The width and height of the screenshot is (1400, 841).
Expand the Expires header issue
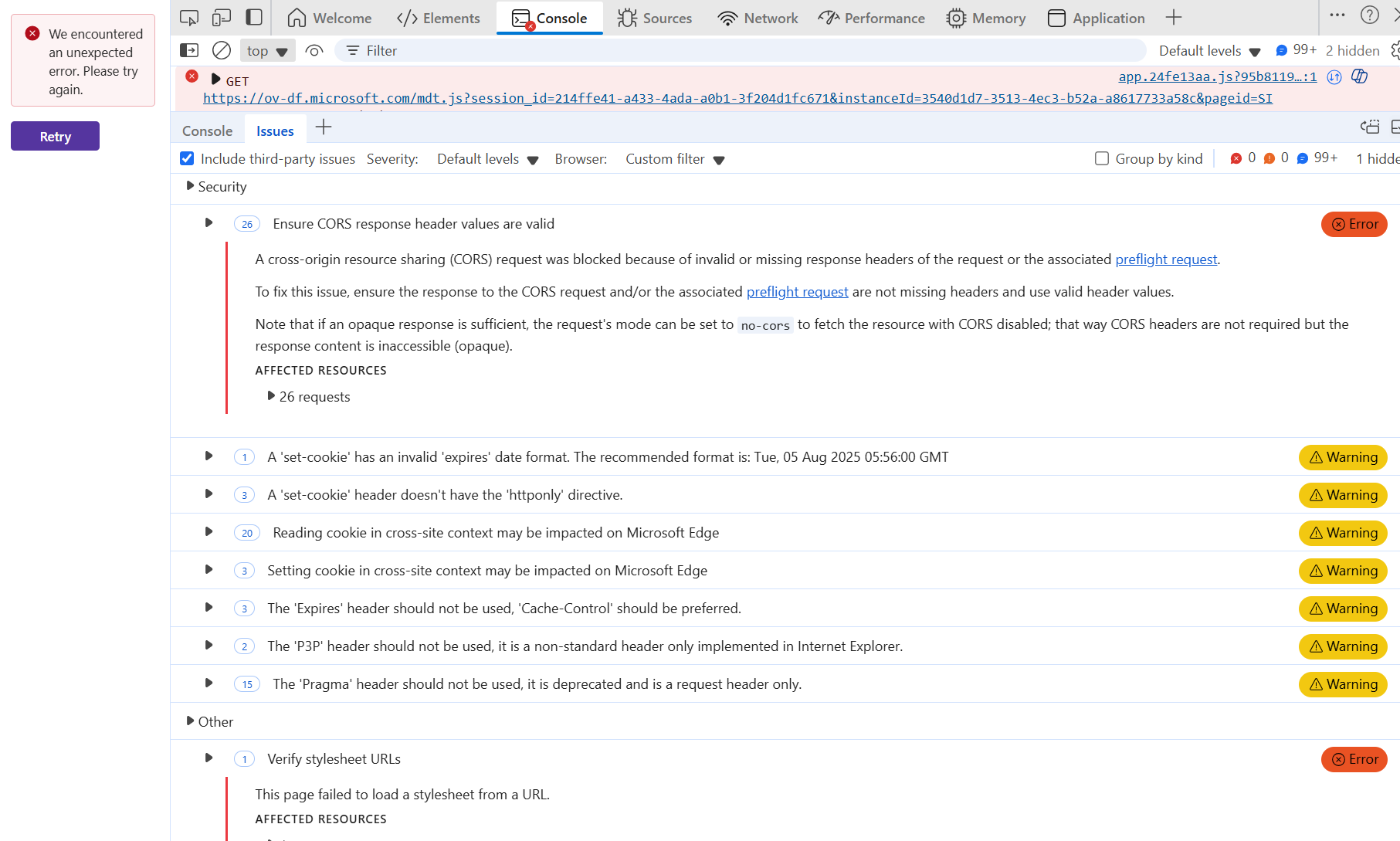208,607
